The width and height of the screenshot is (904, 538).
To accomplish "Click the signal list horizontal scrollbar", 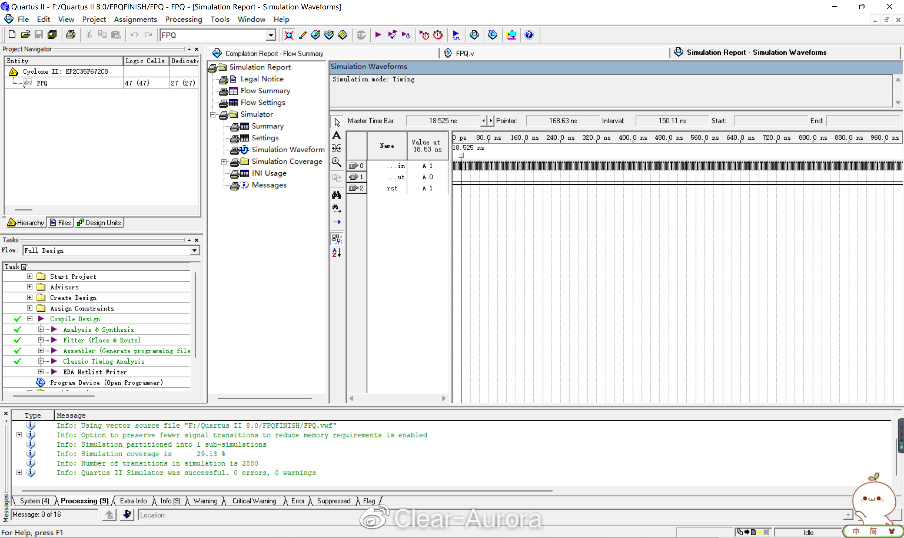I will [x=397, y=398].
